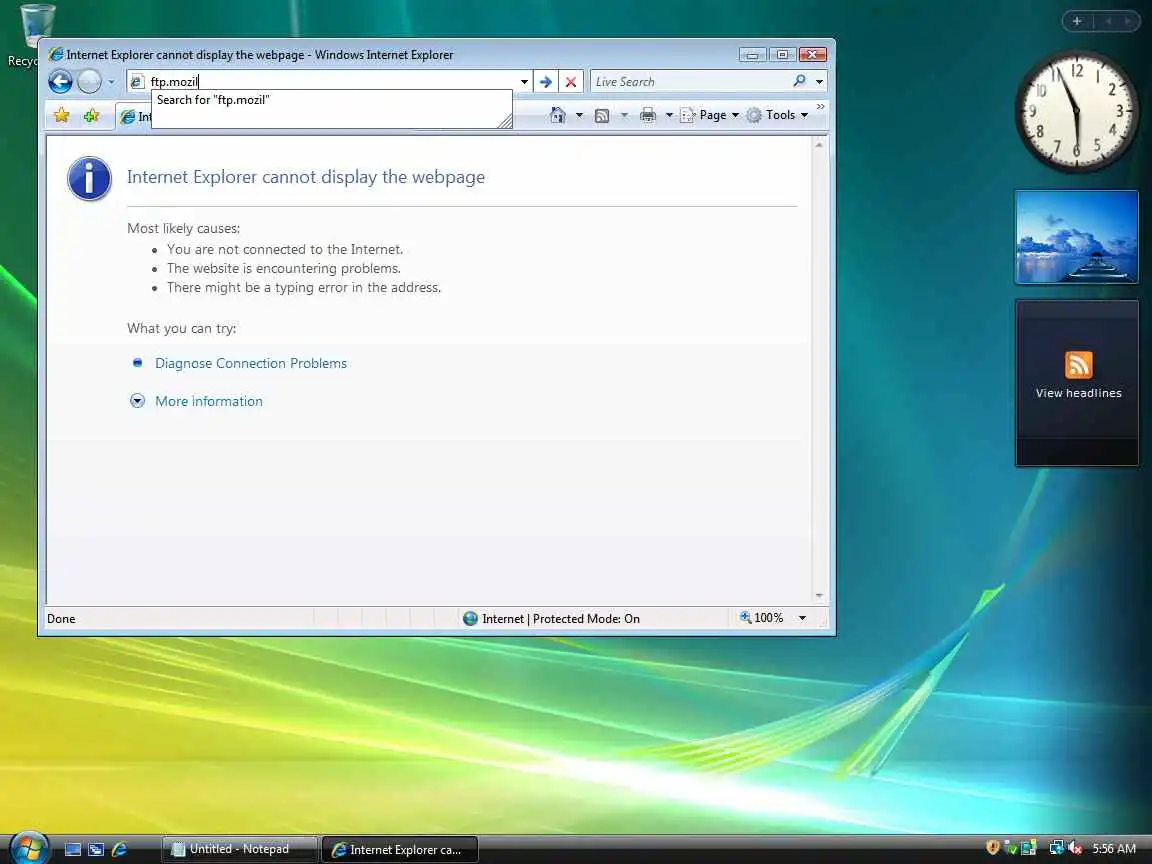Click the security shield tray icon
The height and width of the screenshot is (864, 1152).
click(x=993, y=848)
